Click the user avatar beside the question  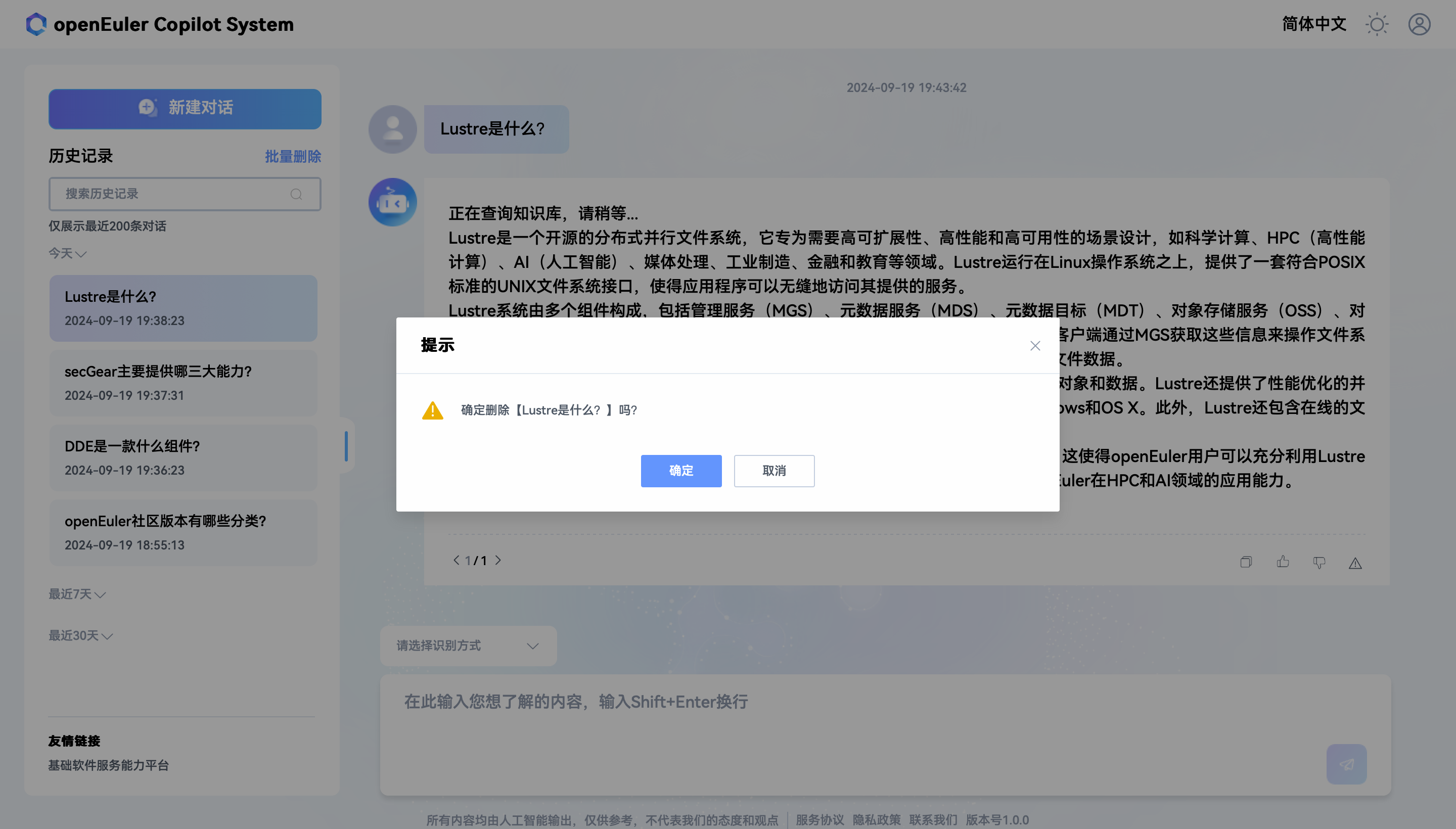click(x=392, y=129)
